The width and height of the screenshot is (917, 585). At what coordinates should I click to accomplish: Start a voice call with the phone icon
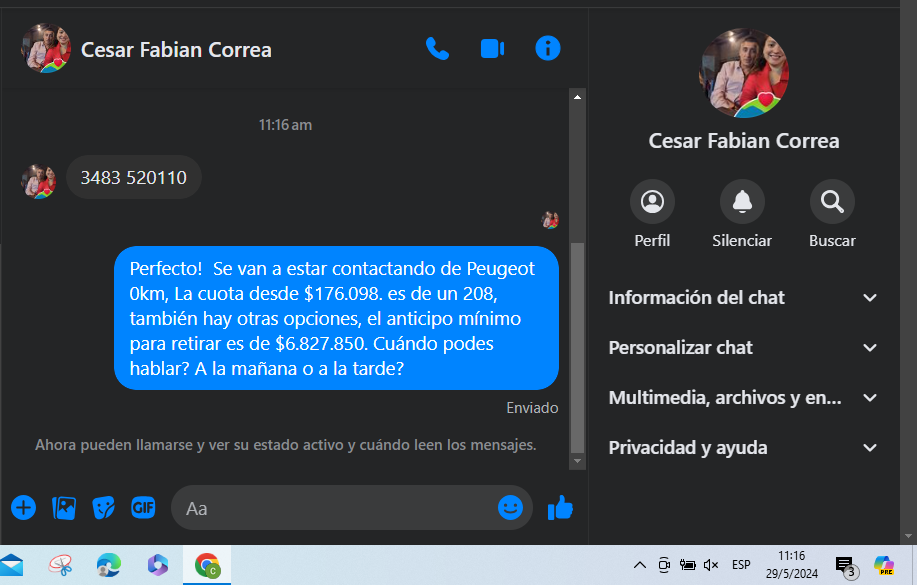coord(437,49)
